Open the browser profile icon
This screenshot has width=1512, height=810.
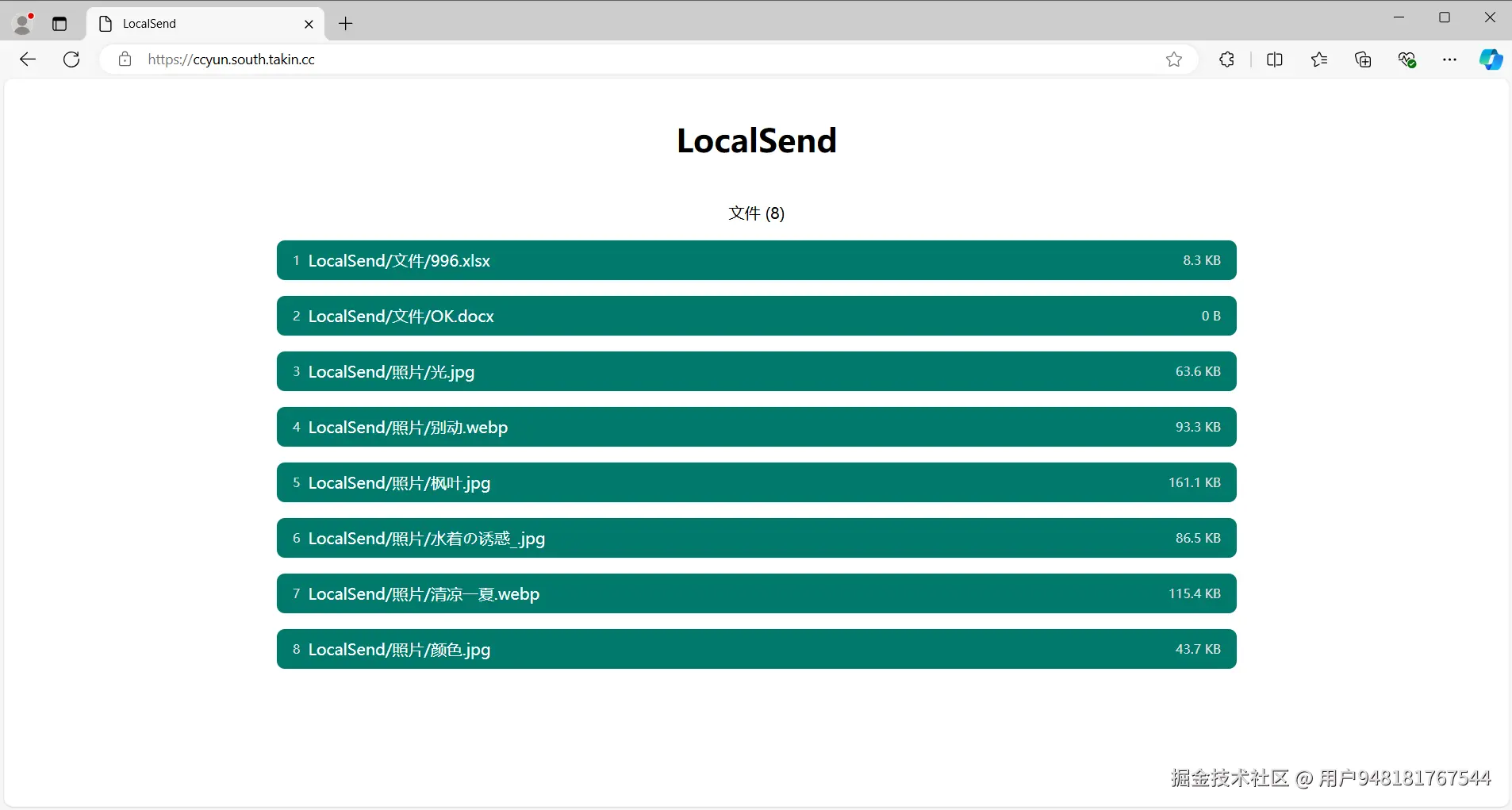coord(23,24)
